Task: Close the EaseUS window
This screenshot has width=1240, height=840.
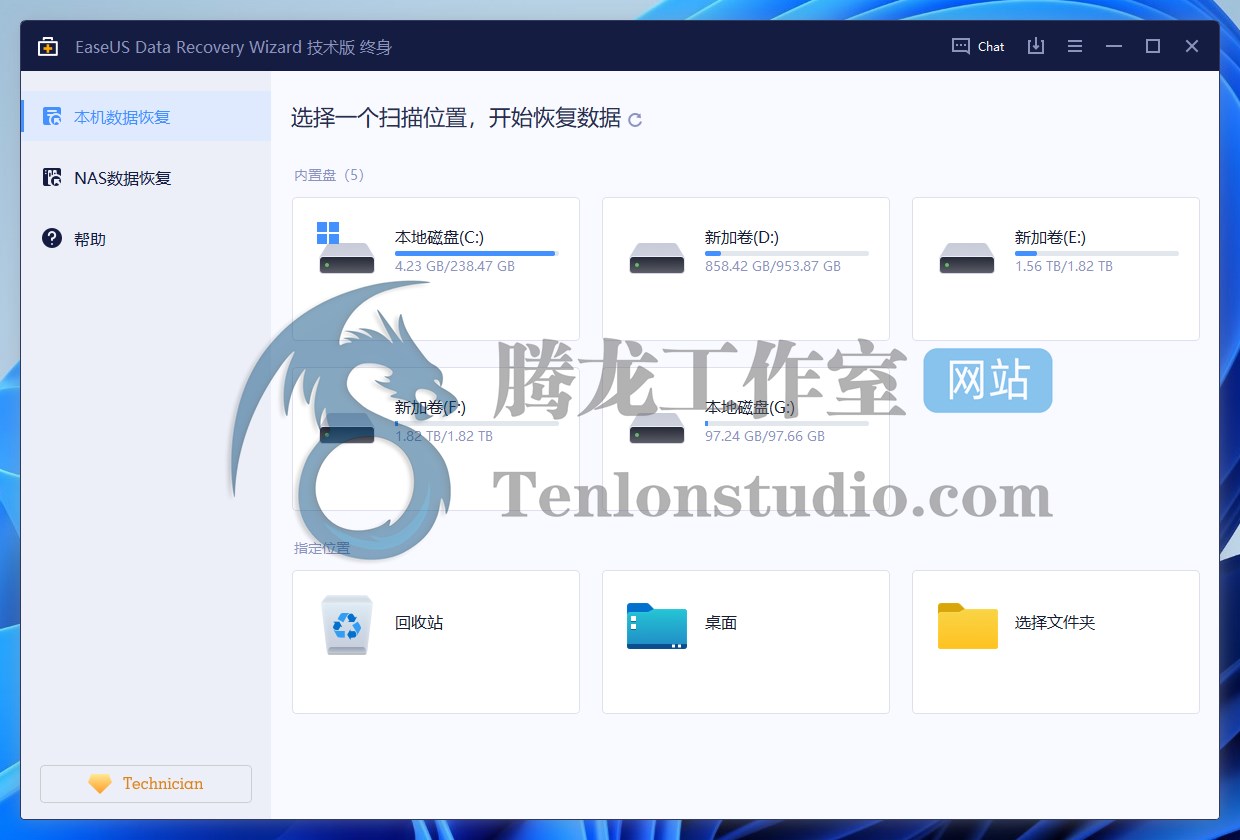Action: tap(1192, 46)
